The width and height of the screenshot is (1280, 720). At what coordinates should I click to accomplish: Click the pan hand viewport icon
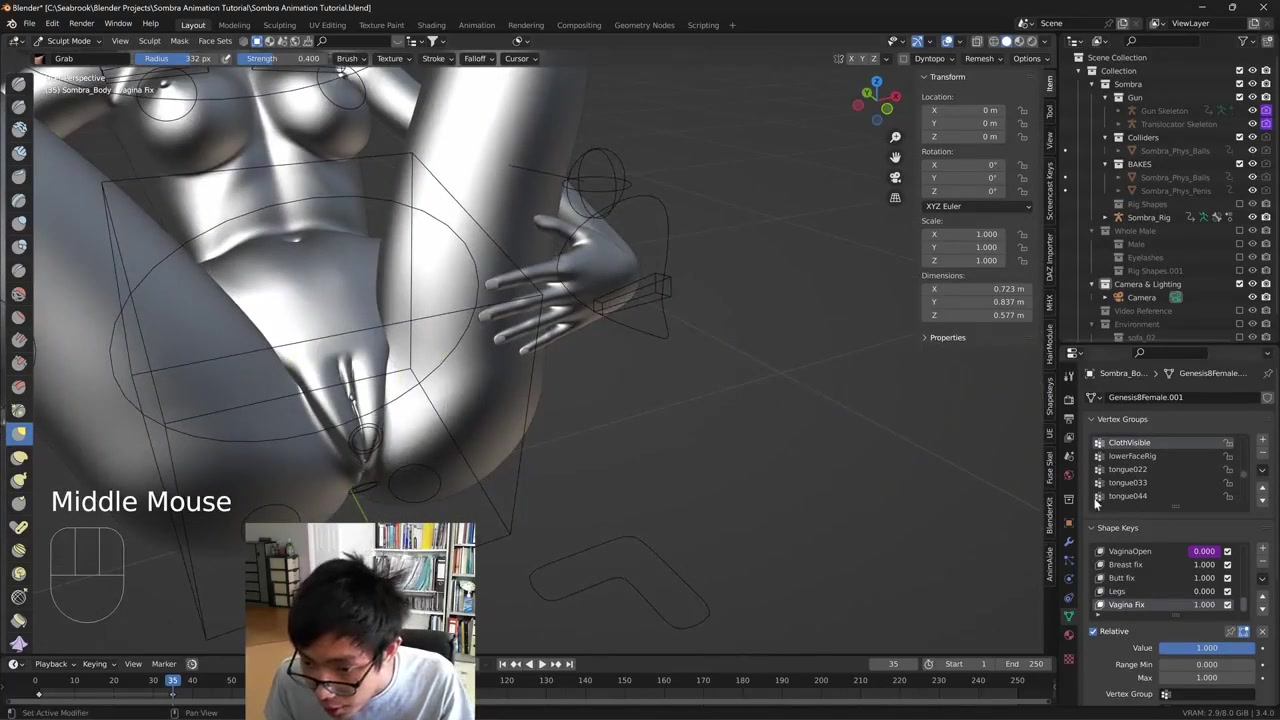coord(895,157)
